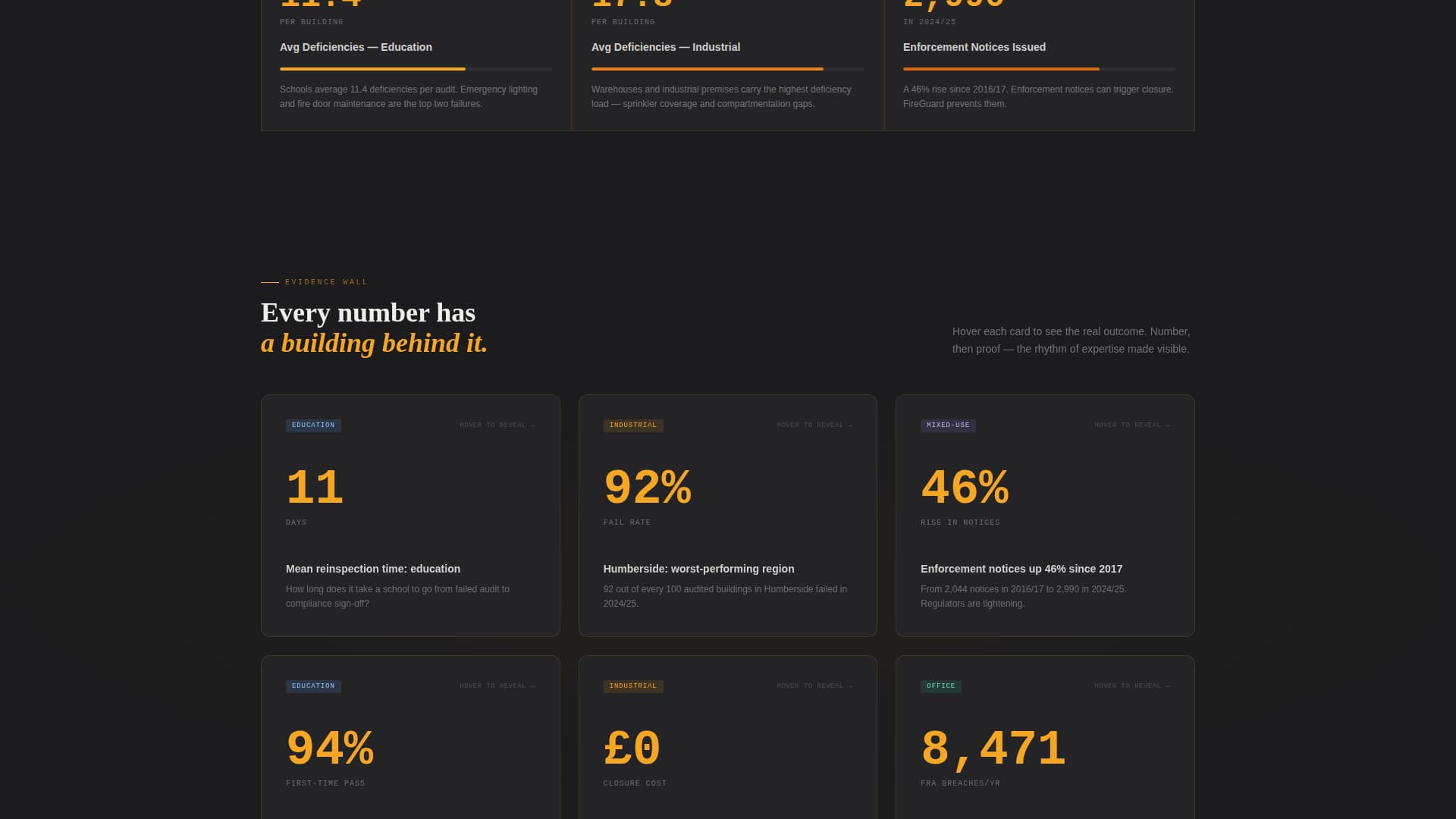
Task: Expand the Humberside worst-performing region card
Action: (x=698, y=569)
